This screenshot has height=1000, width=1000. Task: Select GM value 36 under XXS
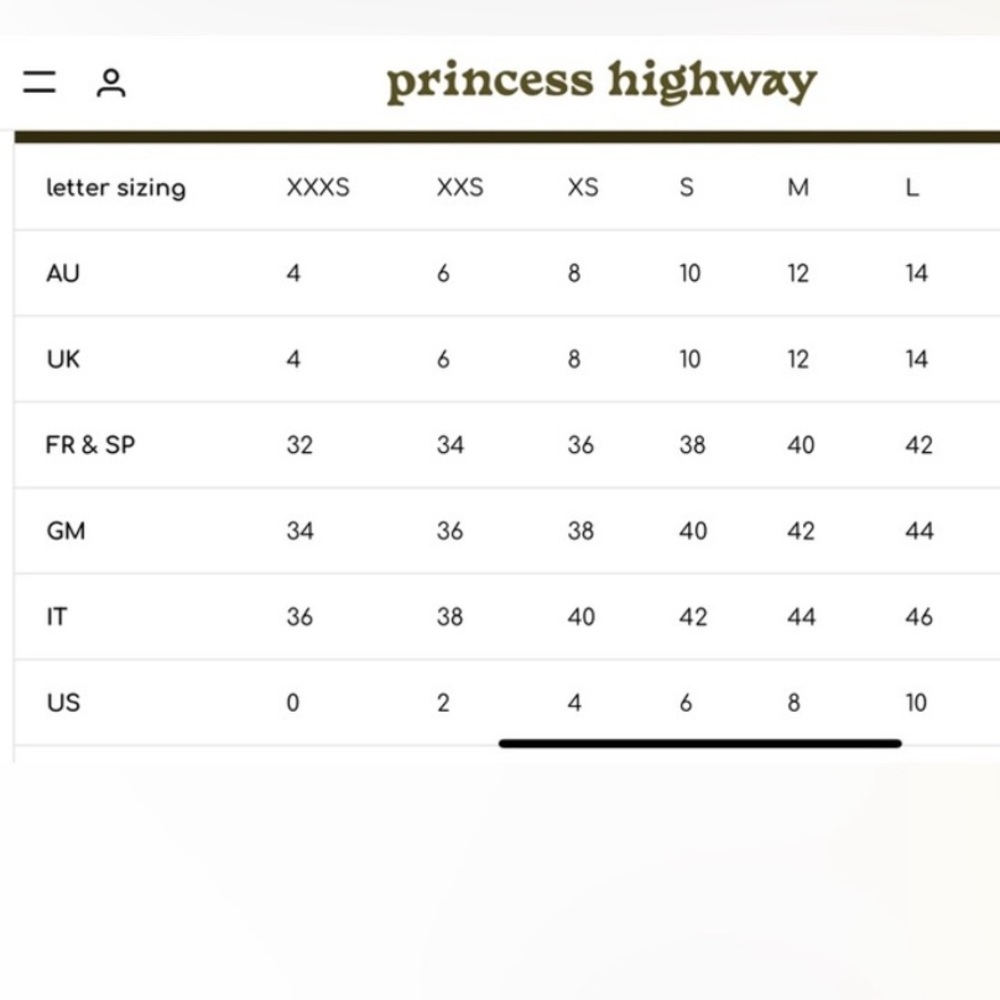[450, 531]
